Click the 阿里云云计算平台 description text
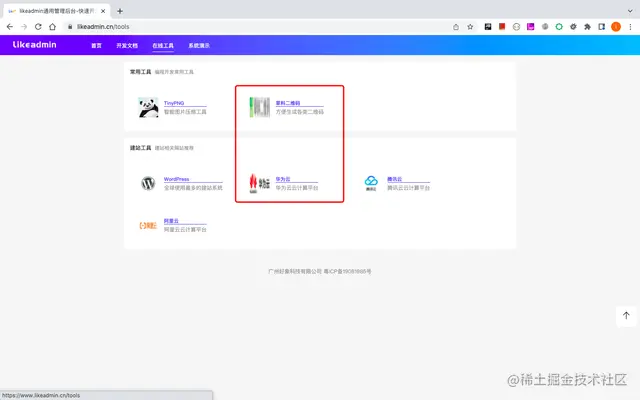The width and height of the screenshot is (640, 400). tap(185, 230)
